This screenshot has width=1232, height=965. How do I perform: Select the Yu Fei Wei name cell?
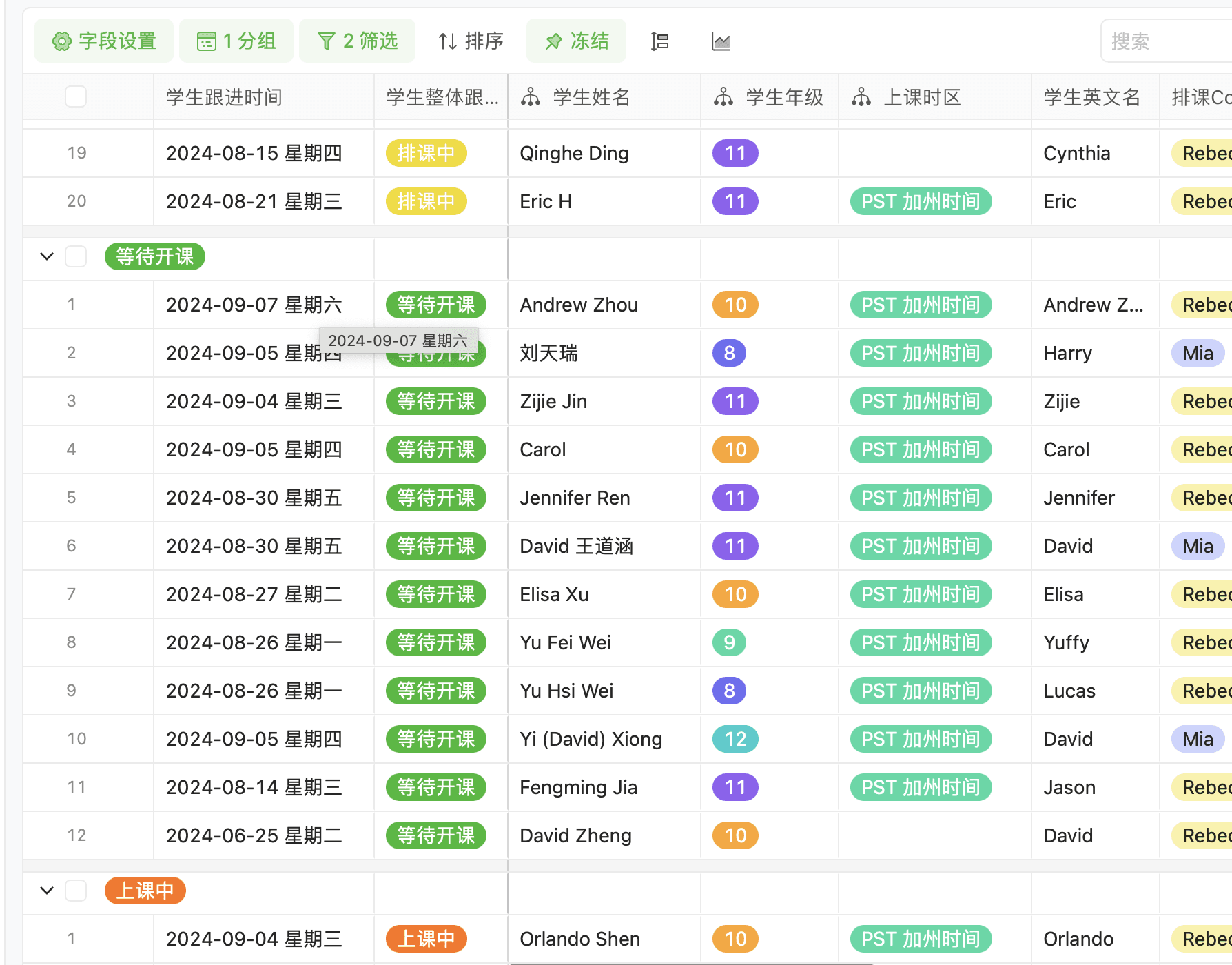(604, 642)
